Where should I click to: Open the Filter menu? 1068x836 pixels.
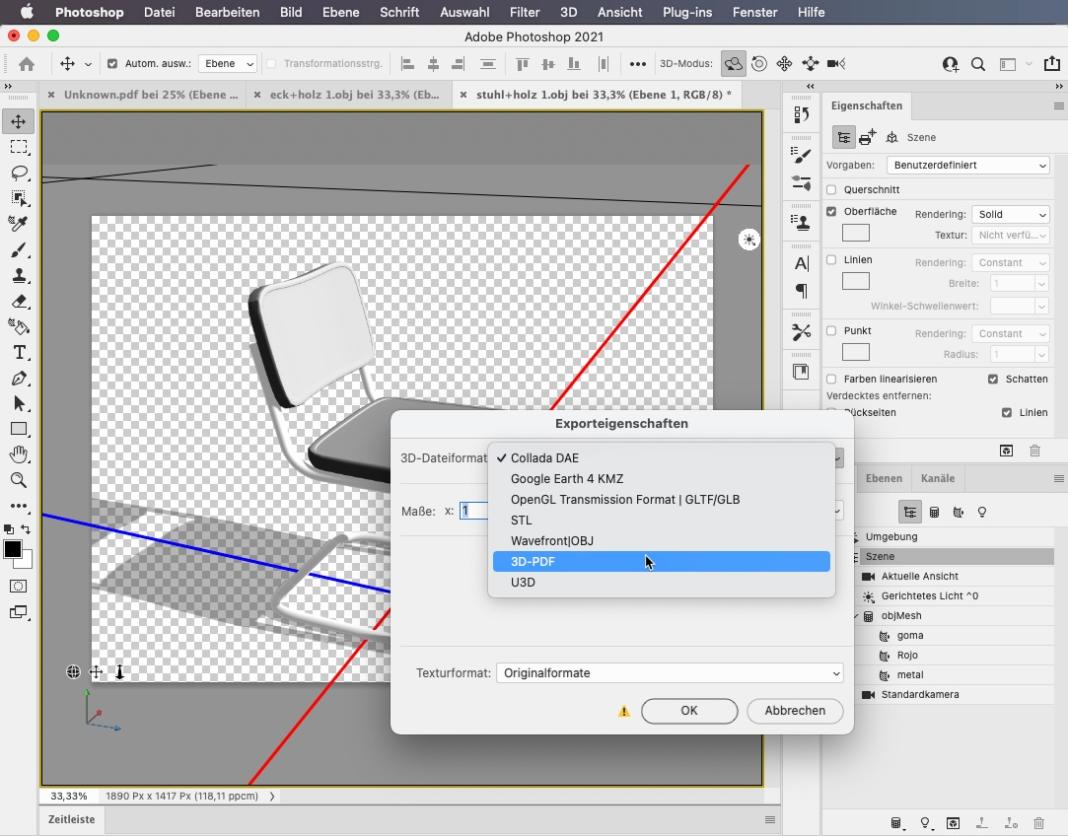coord(524,12)
